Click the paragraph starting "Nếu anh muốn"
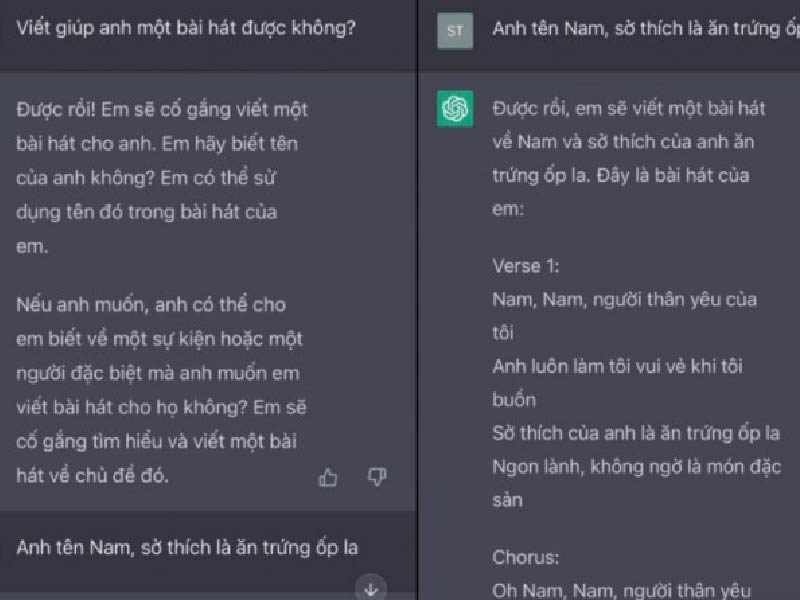 157,389
